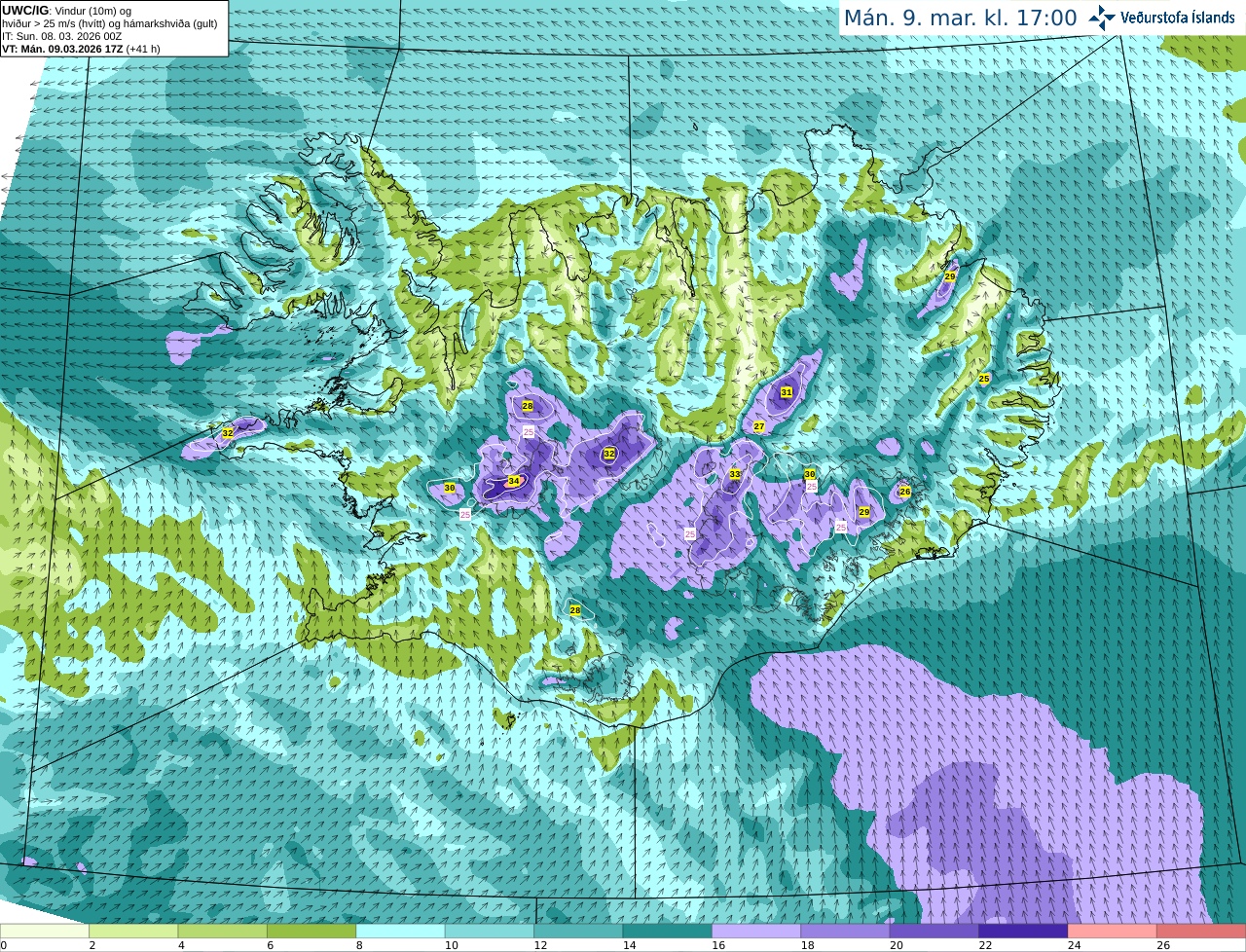Click the yellow gust marker labeled 33
This screenshot has width=1246, height=952.
coord(735,474)
